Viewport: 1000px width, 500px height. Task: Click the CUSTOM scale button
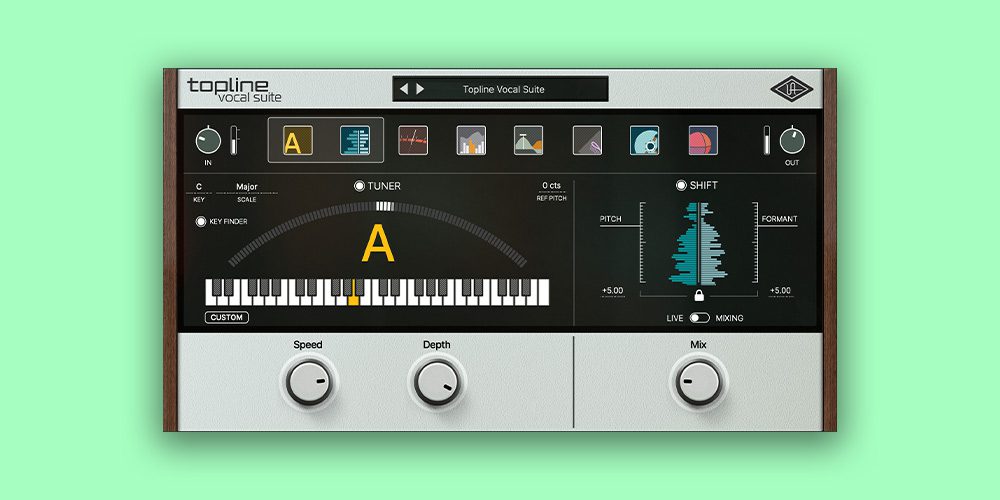[x=227, y=318]
